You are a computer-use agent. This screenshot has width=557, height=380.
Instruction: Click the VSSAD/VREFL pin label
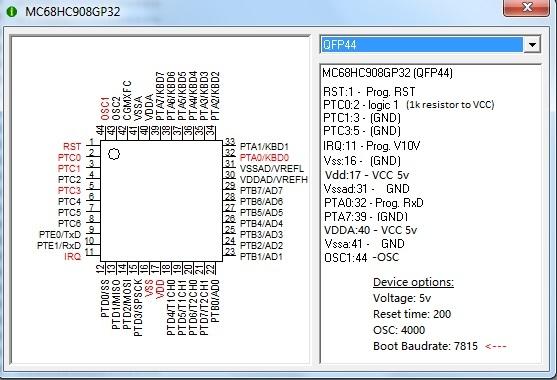point(272,169)
